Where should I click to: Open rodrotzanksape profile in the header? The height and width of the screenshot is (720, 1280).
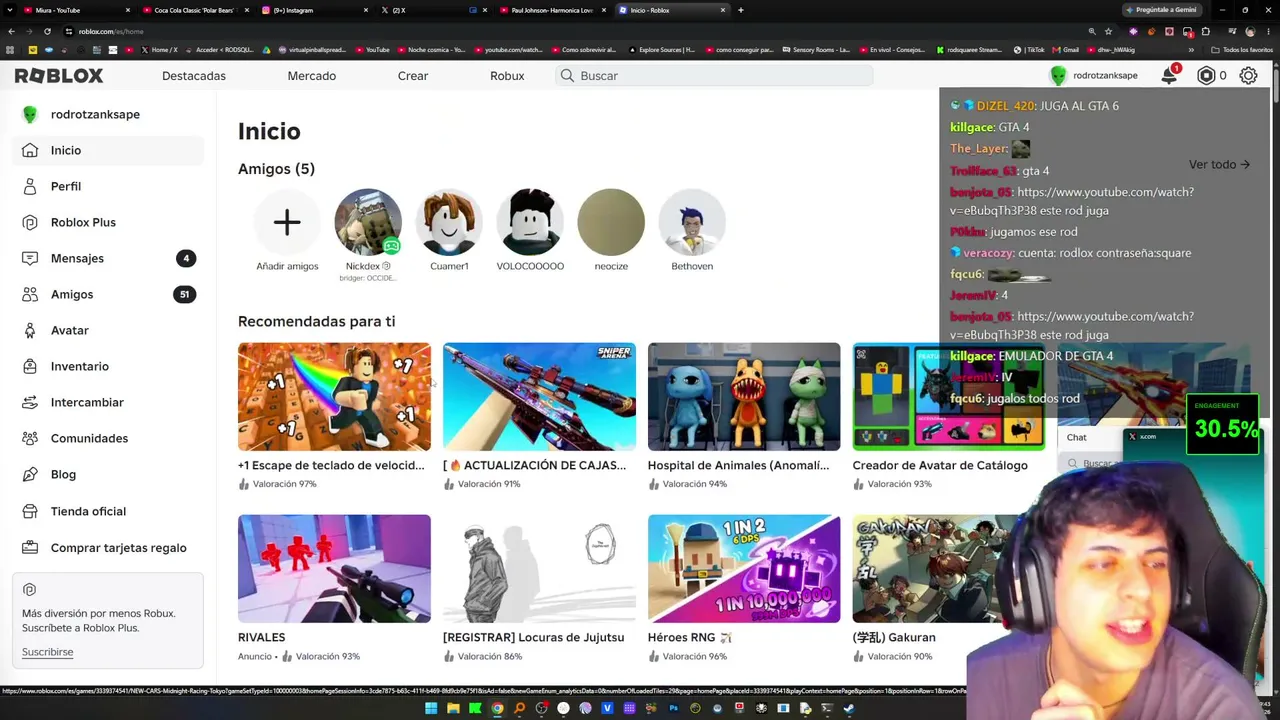click(1094, 76)
